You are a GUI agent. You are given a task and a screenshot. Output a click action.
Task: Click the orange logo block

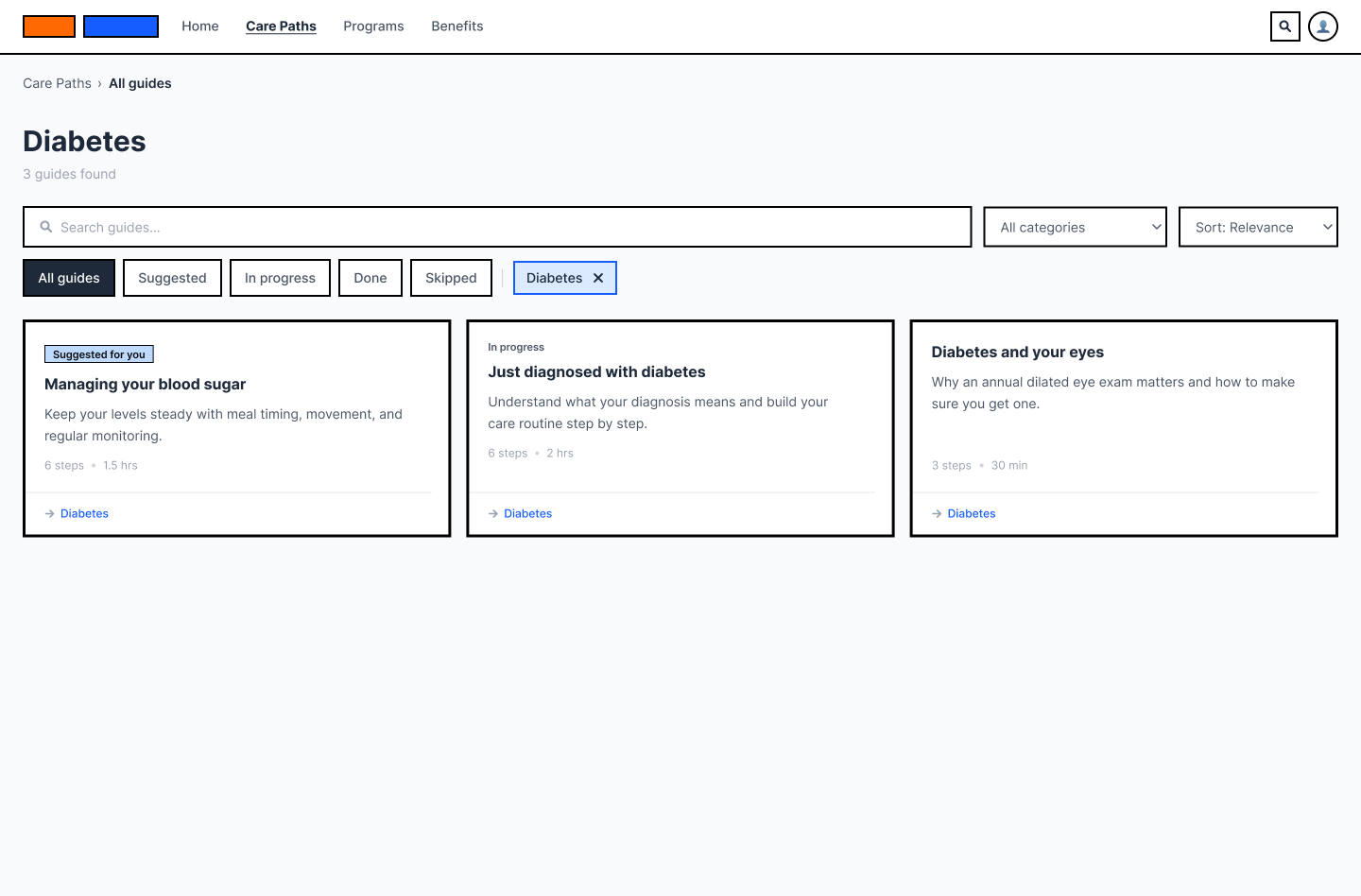pos(49,26)
